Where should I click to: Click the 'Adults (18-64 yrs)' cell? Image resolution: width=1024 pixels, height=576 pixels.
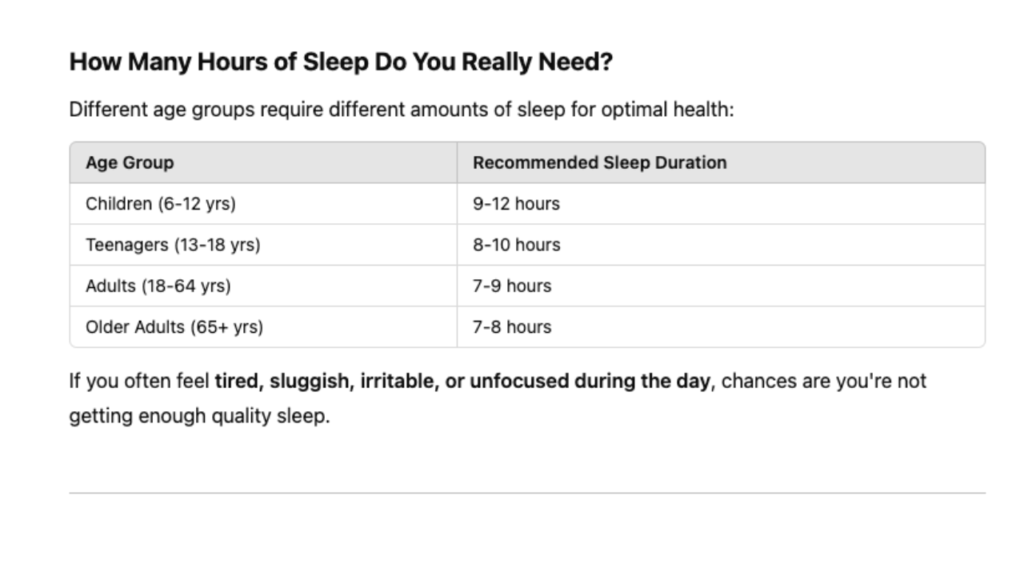click(x=263, y=286)
